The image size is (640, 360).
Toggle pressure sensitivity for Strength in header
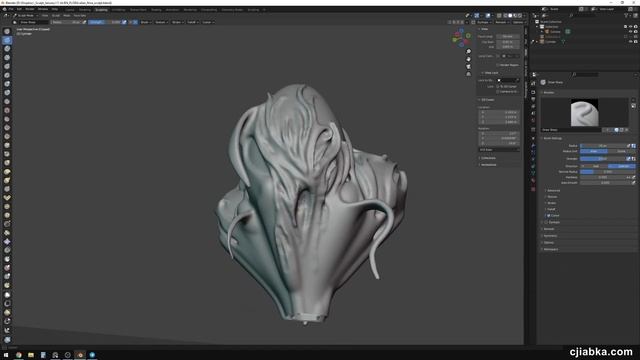[124, 22]
